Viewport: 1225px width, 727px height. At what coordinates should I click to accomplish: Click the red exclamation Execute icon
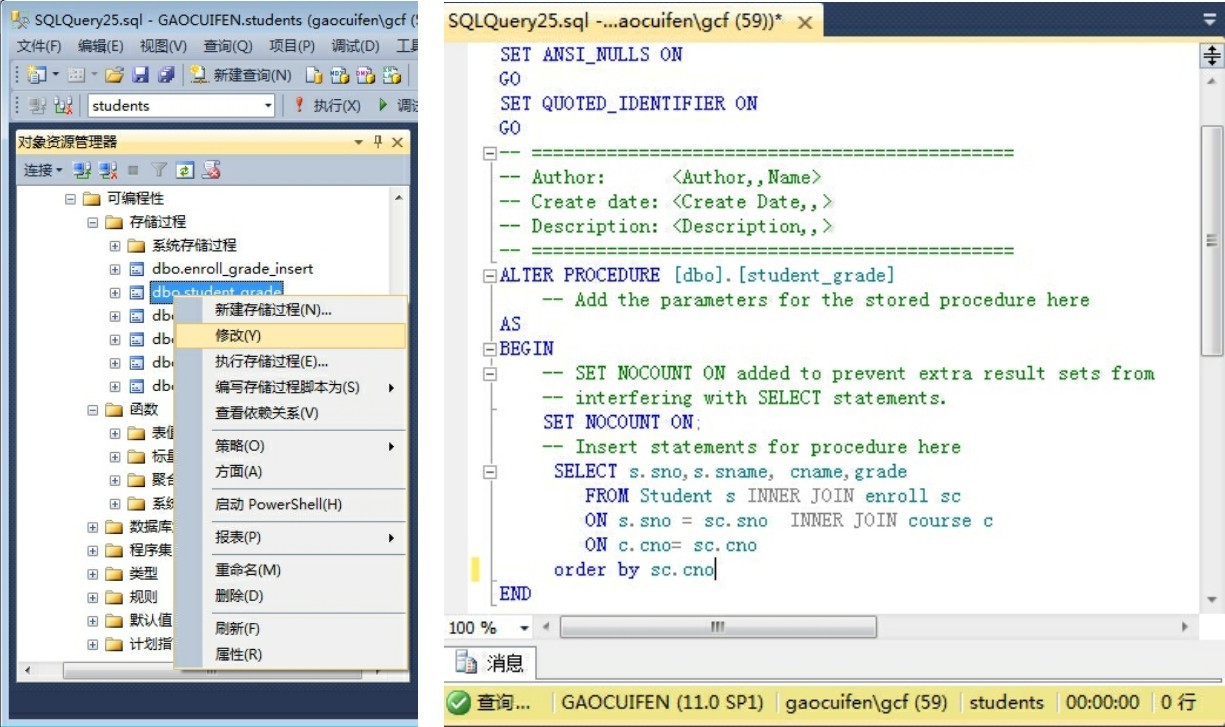click(x=298, y=105)
